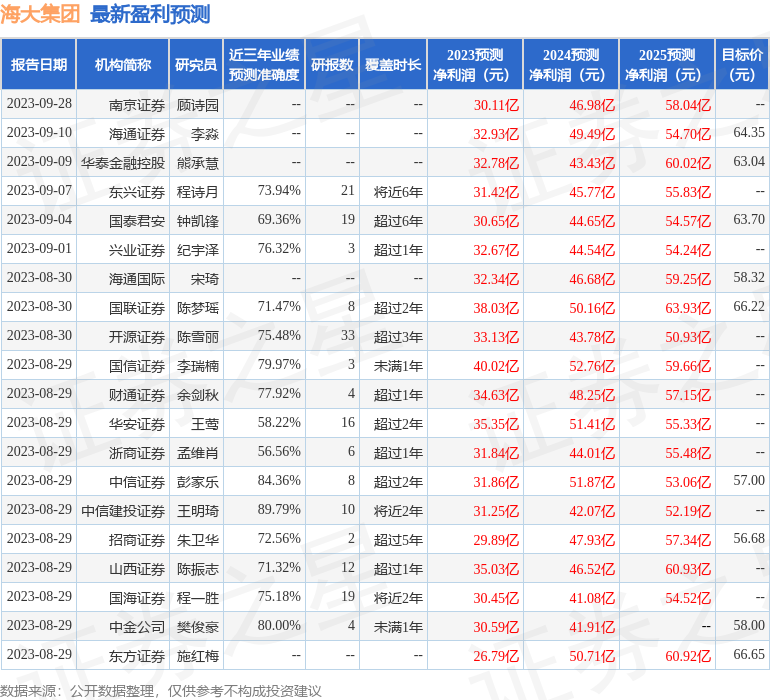The width and height of the screenshot is (770, 700).
Task: Click the 84.36% accuracy value
Action: (x=279, y=480)
